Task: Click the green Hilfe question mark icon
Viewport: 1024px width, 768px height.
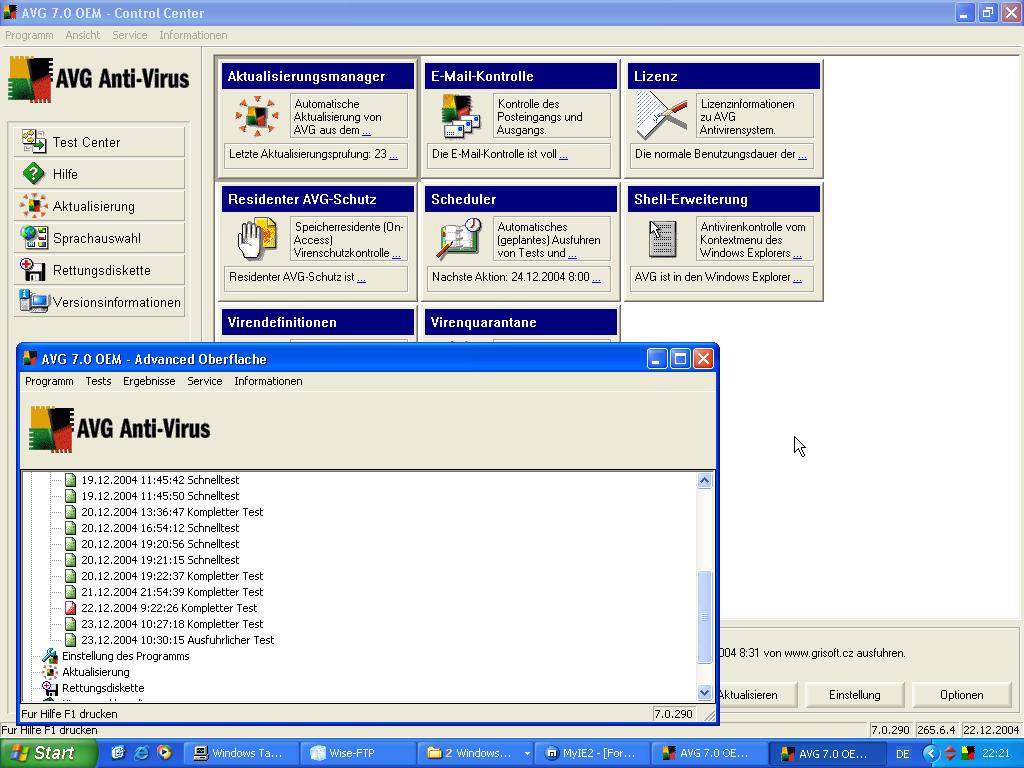Action: pos(33,174)
